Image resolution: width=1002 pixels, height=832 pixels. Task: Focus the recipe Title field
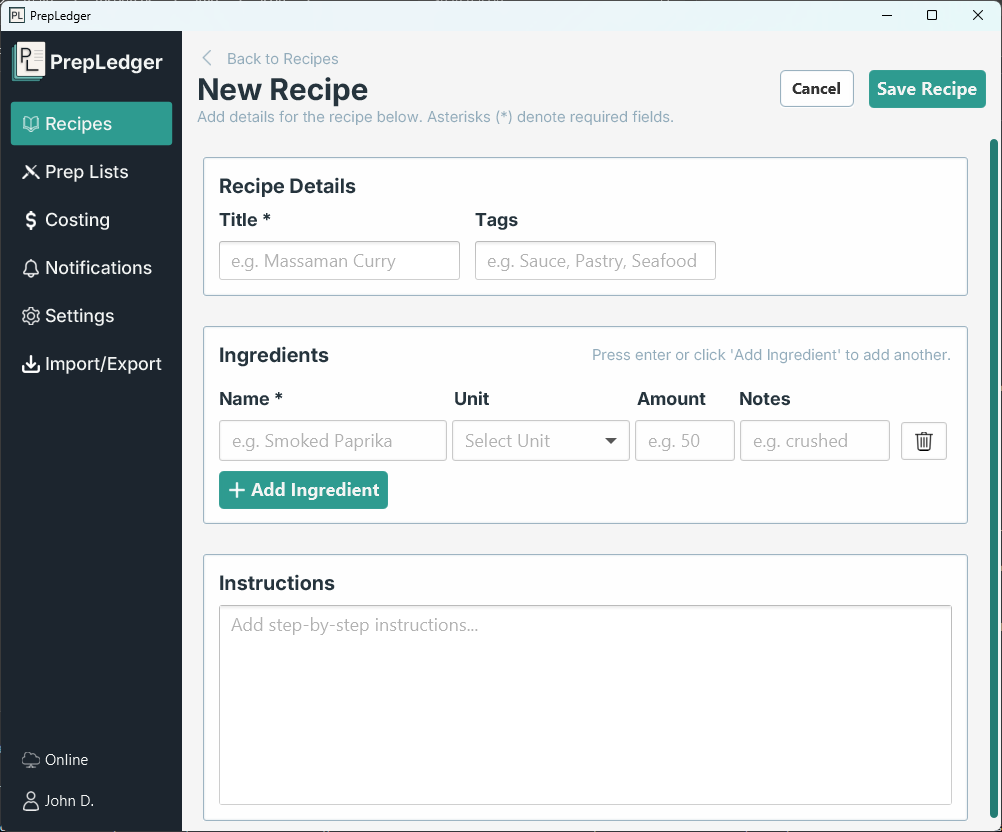(x=339, y=261)
